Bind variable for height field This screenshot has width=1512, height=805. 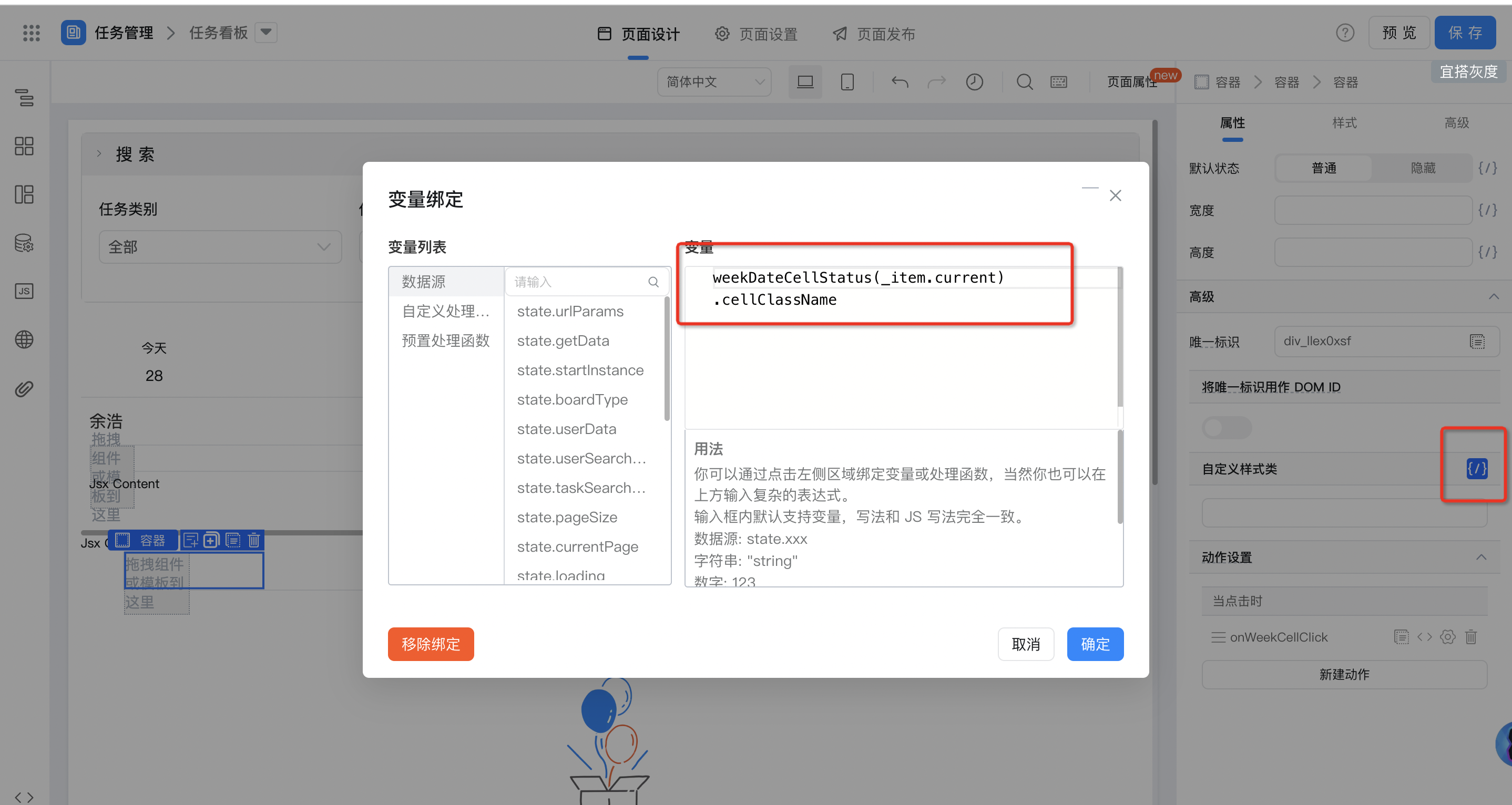1487,252
